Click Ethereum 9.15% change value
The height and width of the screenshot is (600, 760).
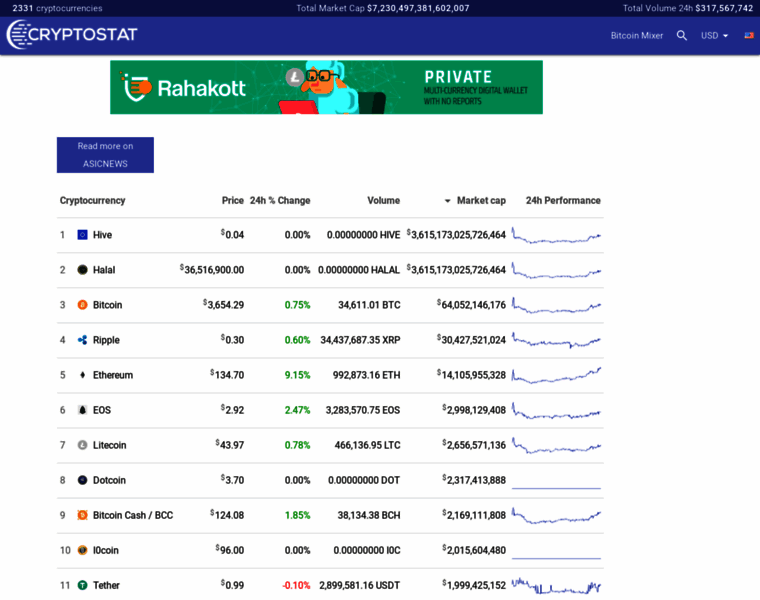click(x=297, y=375)
